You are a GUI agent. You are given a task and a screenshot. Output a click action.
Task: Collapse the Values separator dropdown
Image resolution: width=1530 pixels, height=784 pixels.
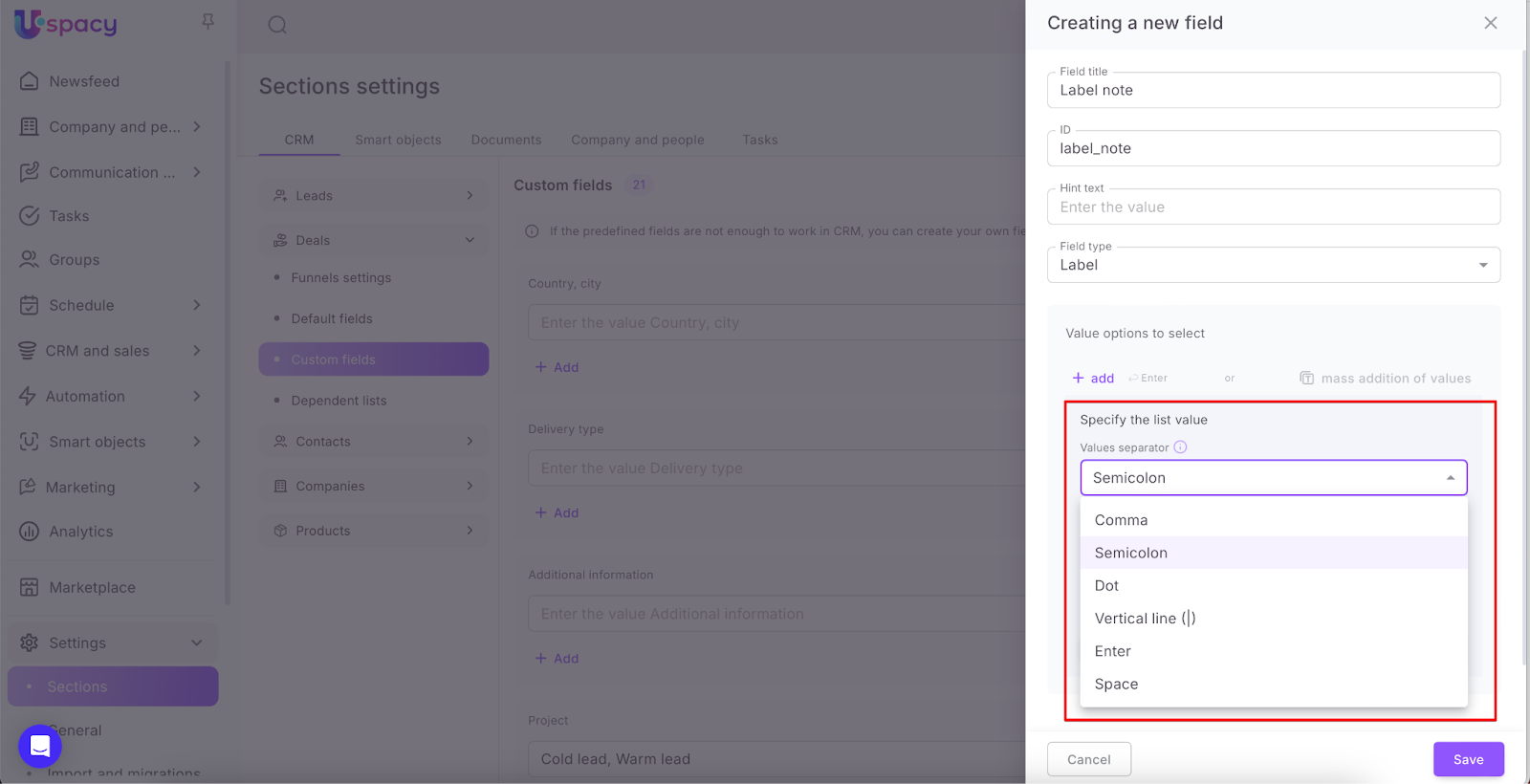1450,478
